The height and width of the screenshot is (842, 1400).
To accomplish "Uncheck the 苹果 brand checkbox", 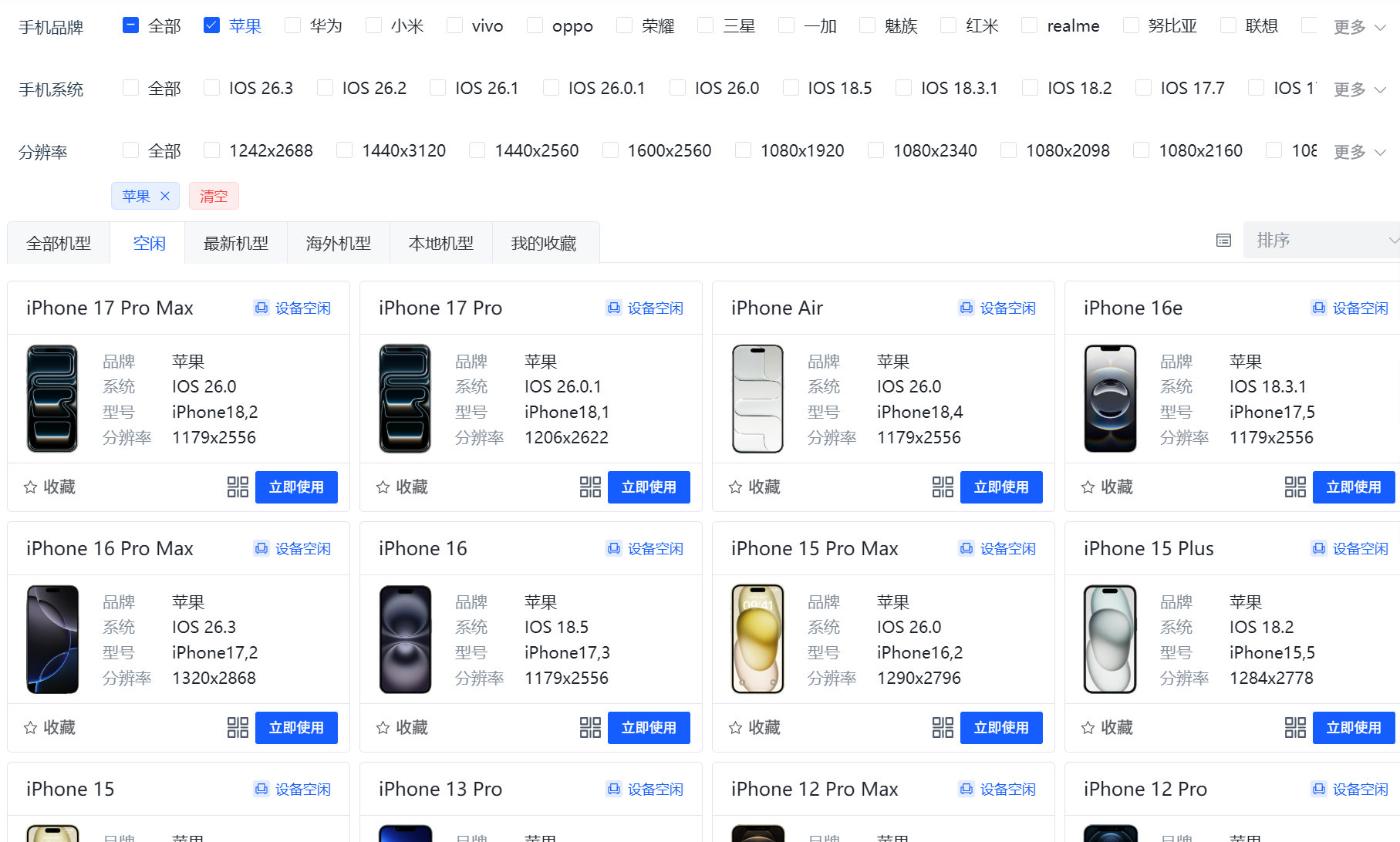I will 211,25.
